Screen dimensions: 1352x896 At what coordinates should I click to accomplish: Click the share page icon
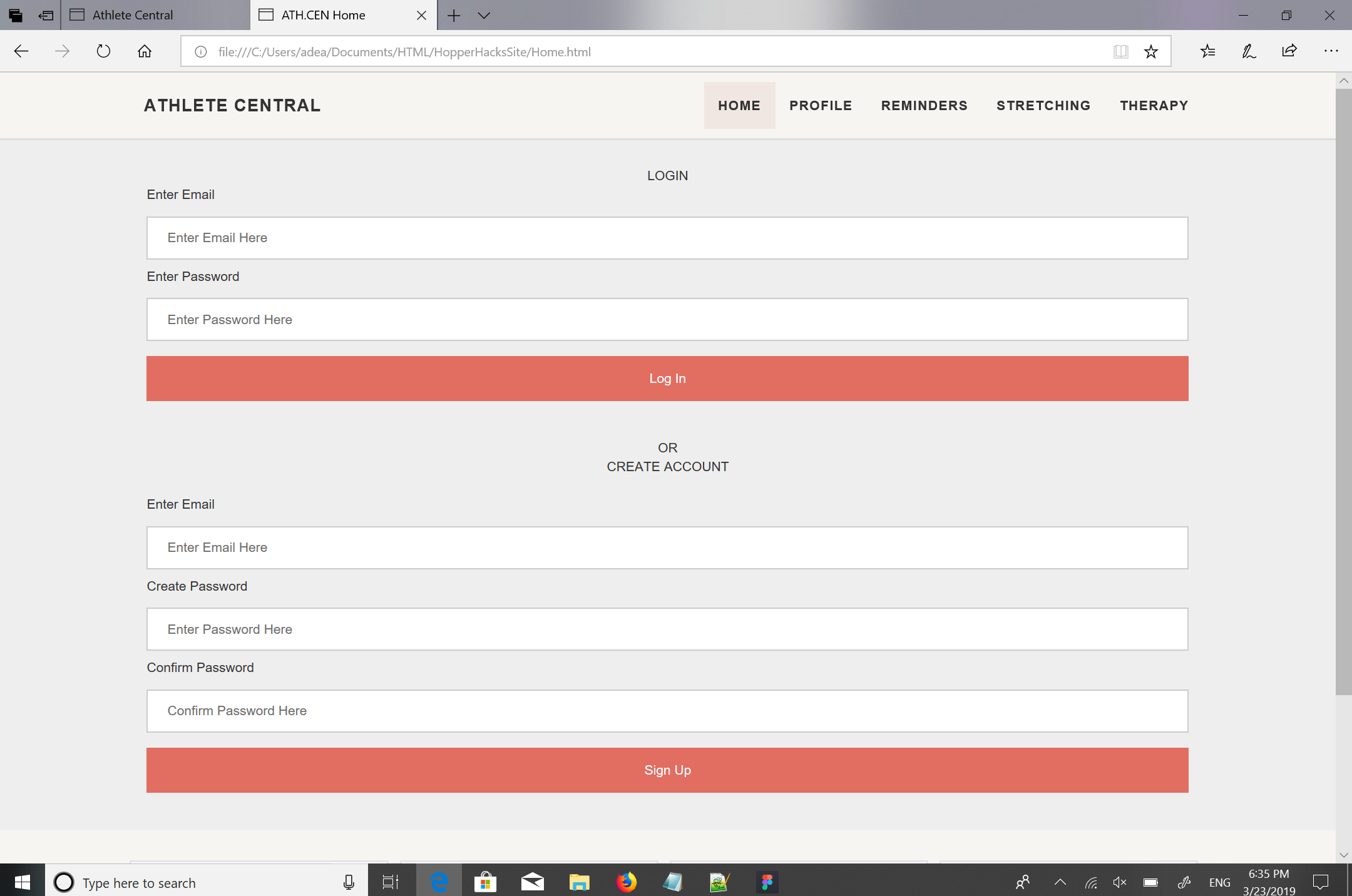(1289, 51)
